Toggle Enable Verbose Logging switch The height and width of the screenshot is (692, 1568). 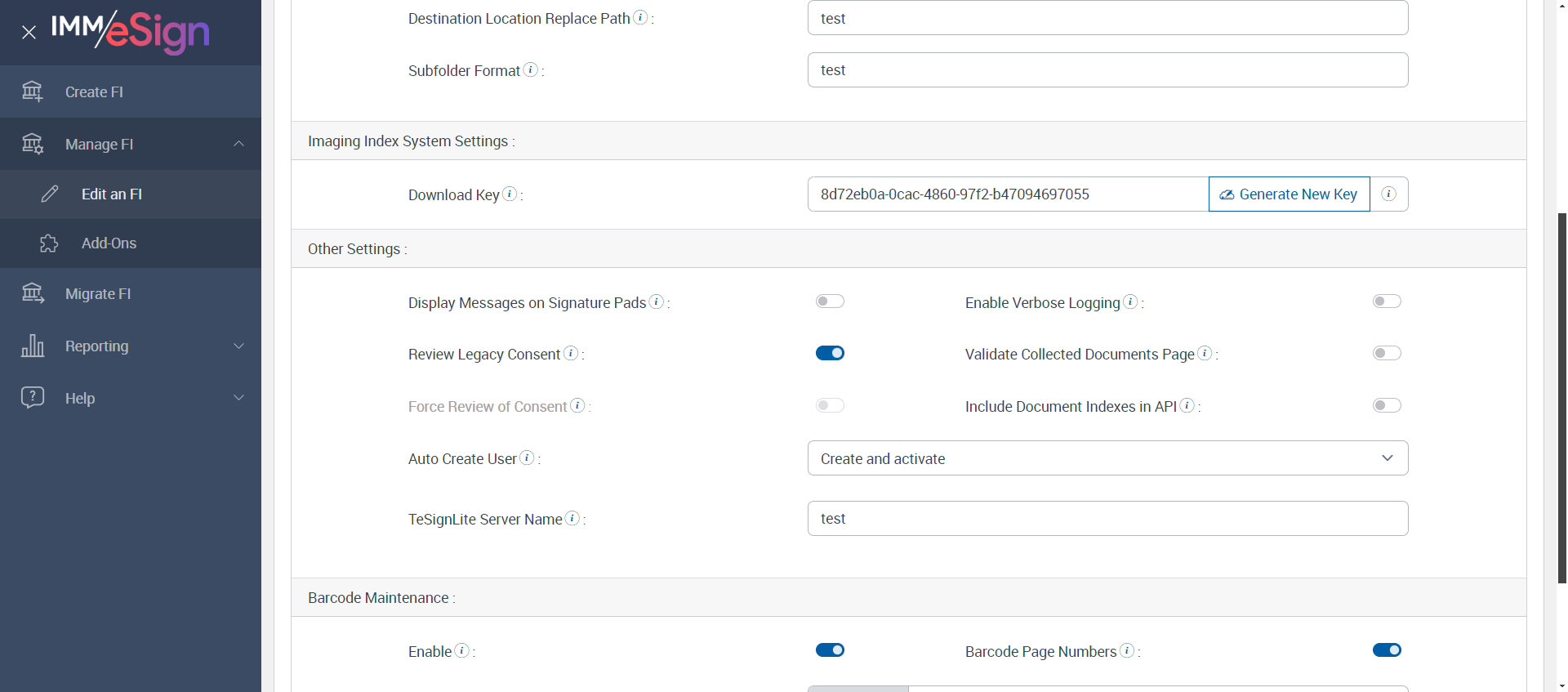[1387, 301]
